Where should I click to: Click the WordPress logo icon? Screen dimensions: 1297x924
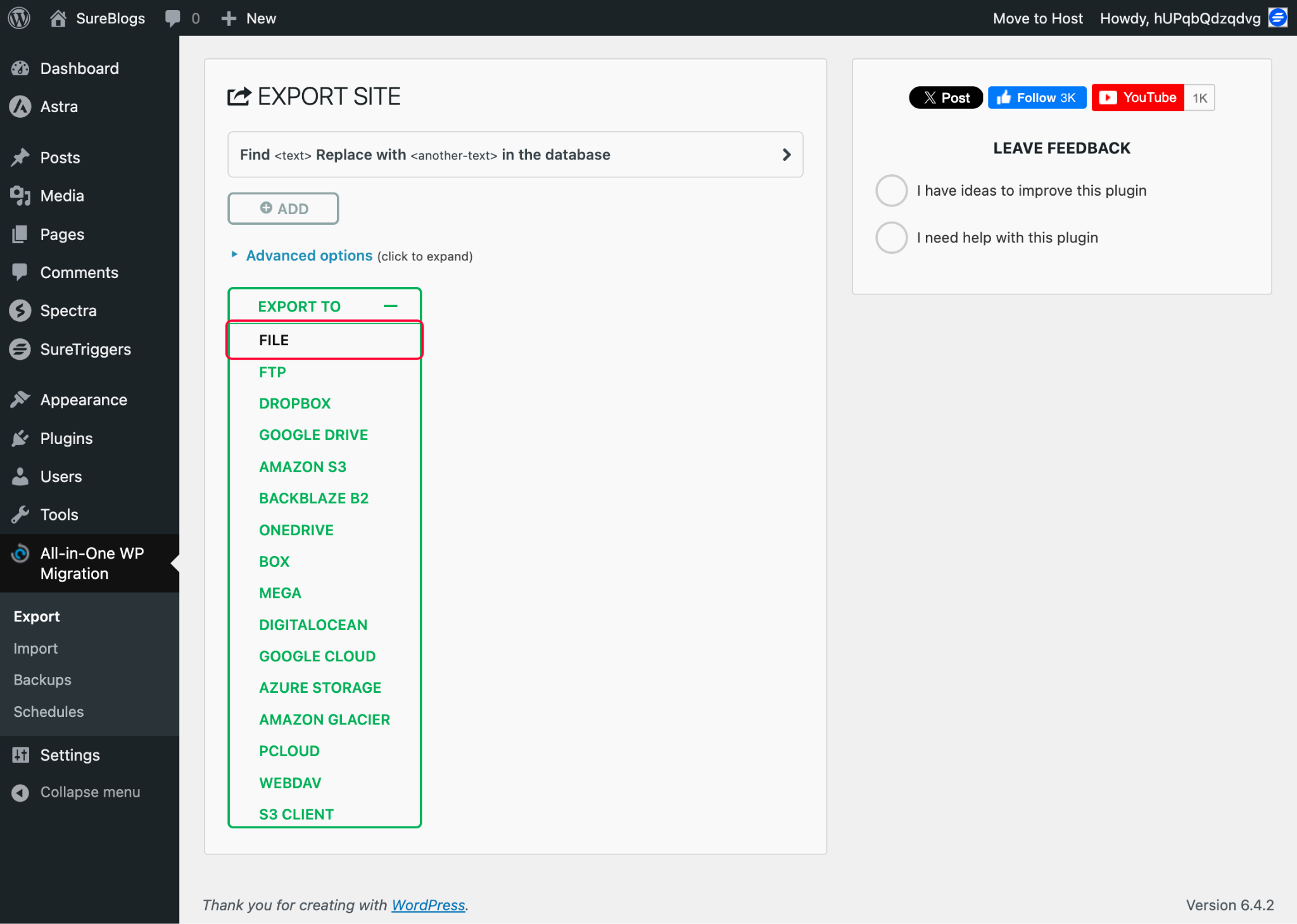point(19,18)
